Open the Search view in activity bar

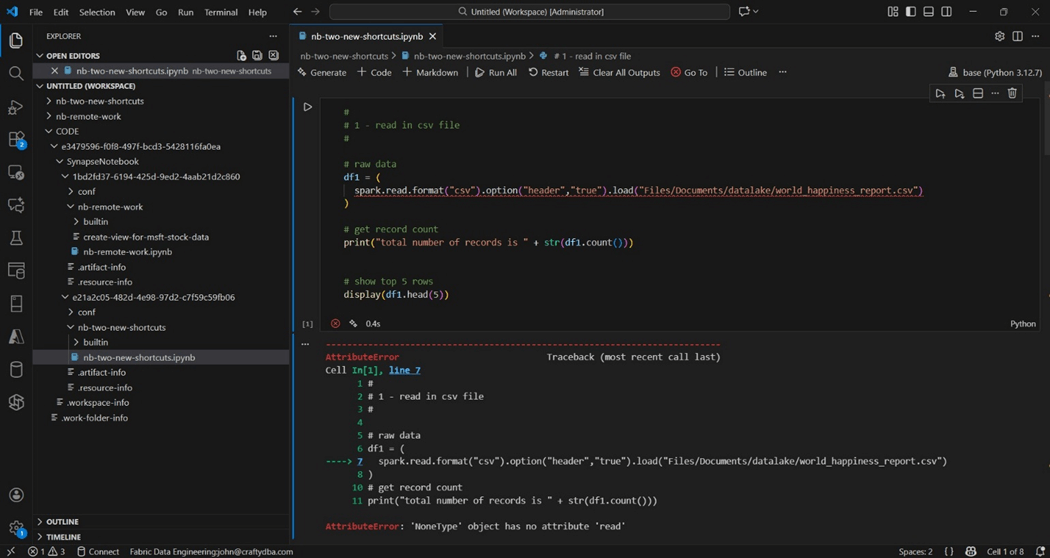16,73
